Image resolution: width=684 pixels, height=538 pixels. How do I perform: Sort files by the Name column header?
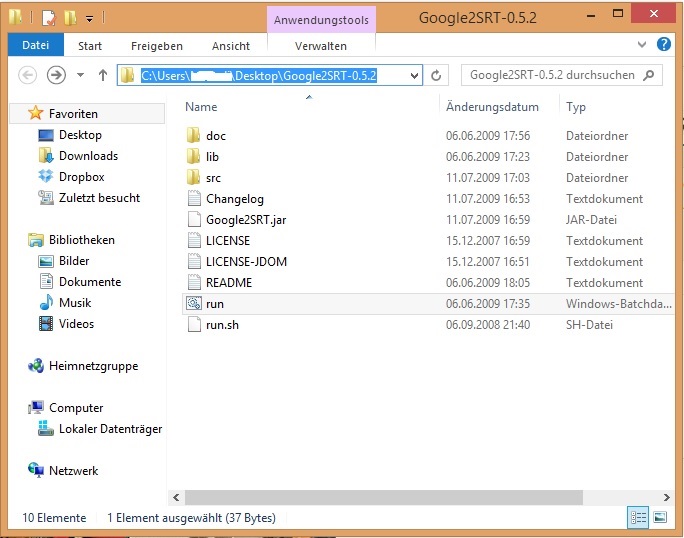click(x=201, y=107)
